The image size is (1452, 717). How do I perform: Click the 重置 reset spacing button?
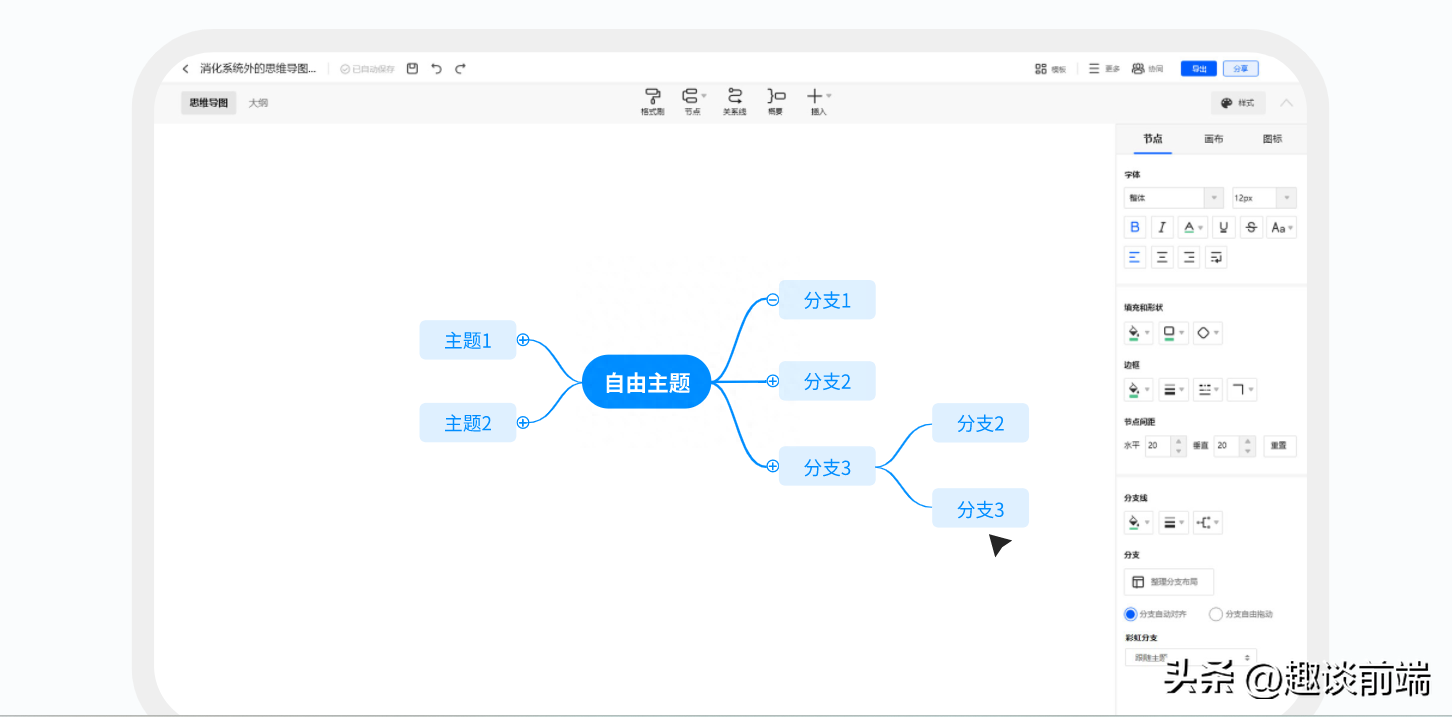[1280, 445]
